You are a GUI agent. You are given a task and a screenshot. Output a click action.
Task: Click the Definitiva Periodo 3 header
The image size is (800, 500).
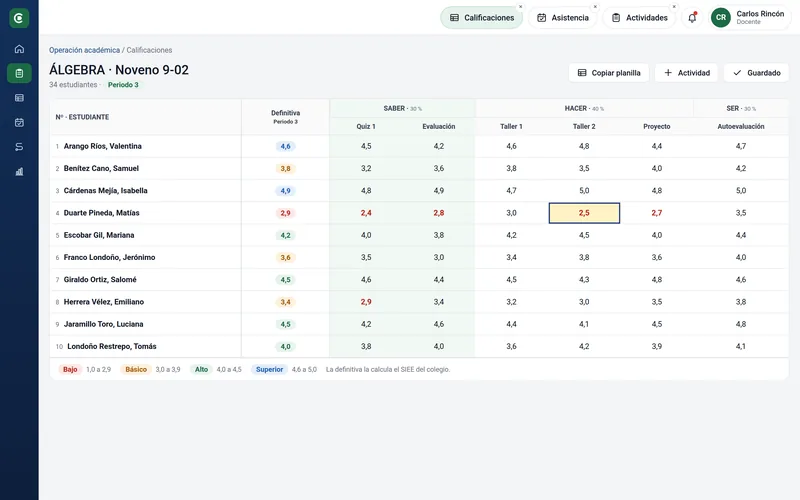285,117
